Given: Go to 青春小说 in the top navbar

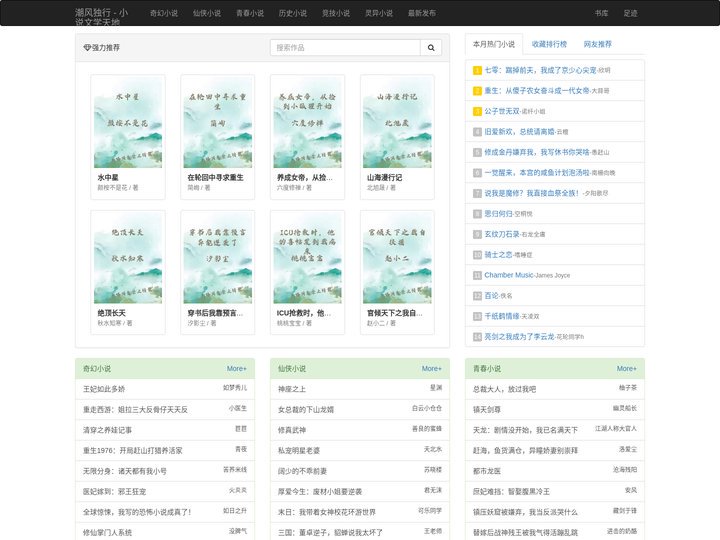Looking at the screenshot, I should [250, 13].
